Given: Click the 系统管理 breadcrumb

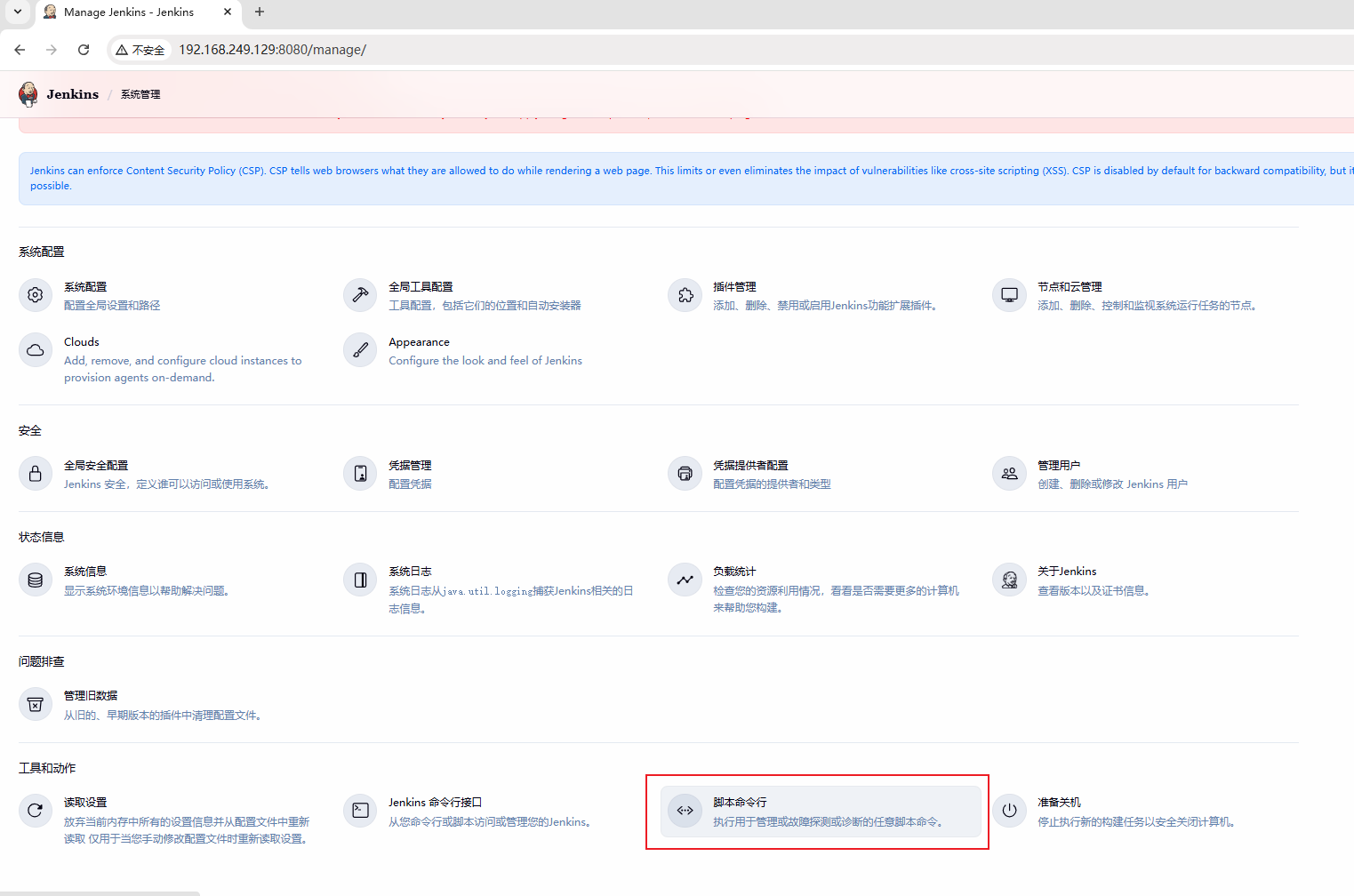Looking at the screenshot, I should (140, 94).
